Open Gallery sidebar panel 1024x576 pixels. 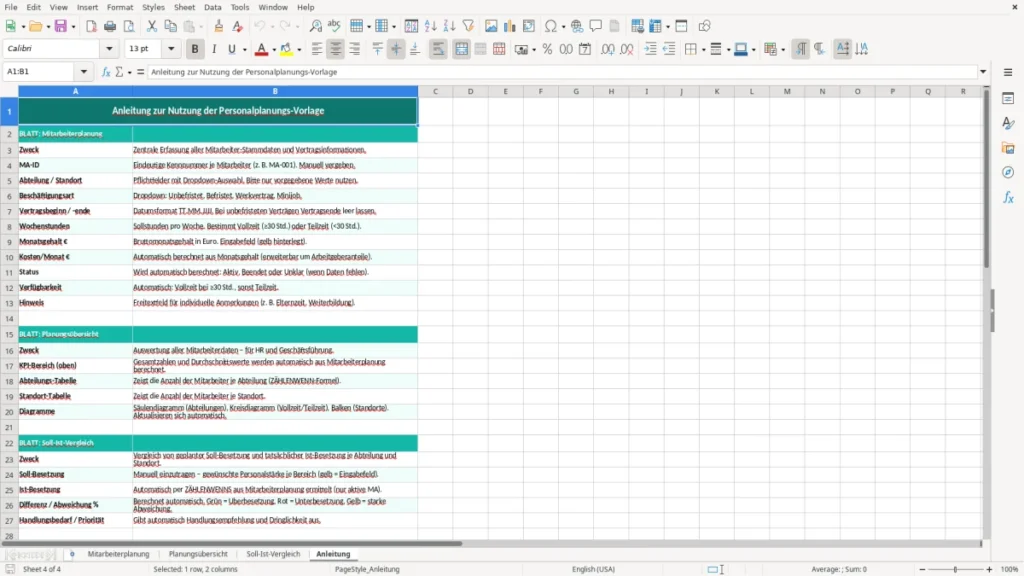(x=1008, y=148)
